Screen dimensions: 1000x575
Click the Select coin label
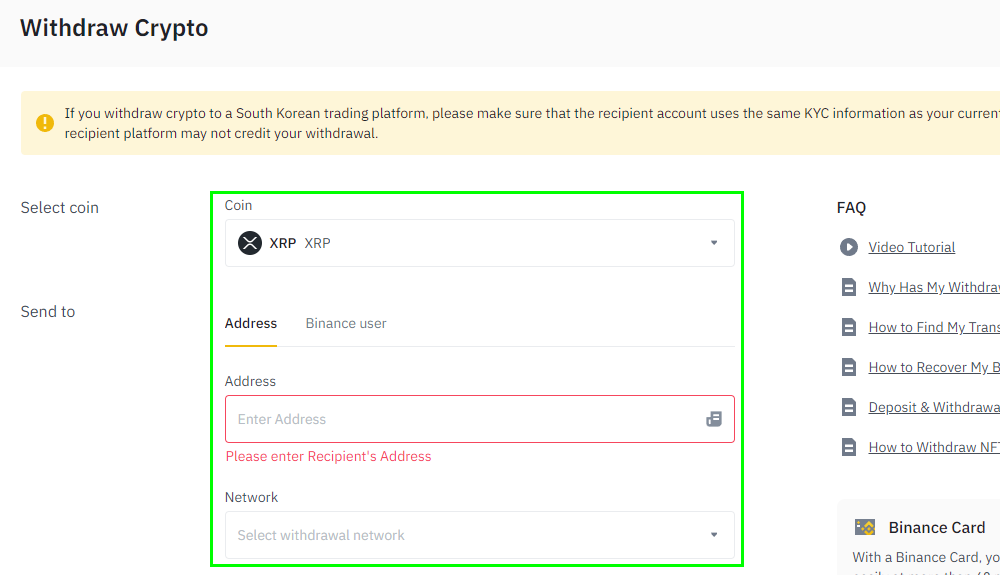tap(59, 208)
